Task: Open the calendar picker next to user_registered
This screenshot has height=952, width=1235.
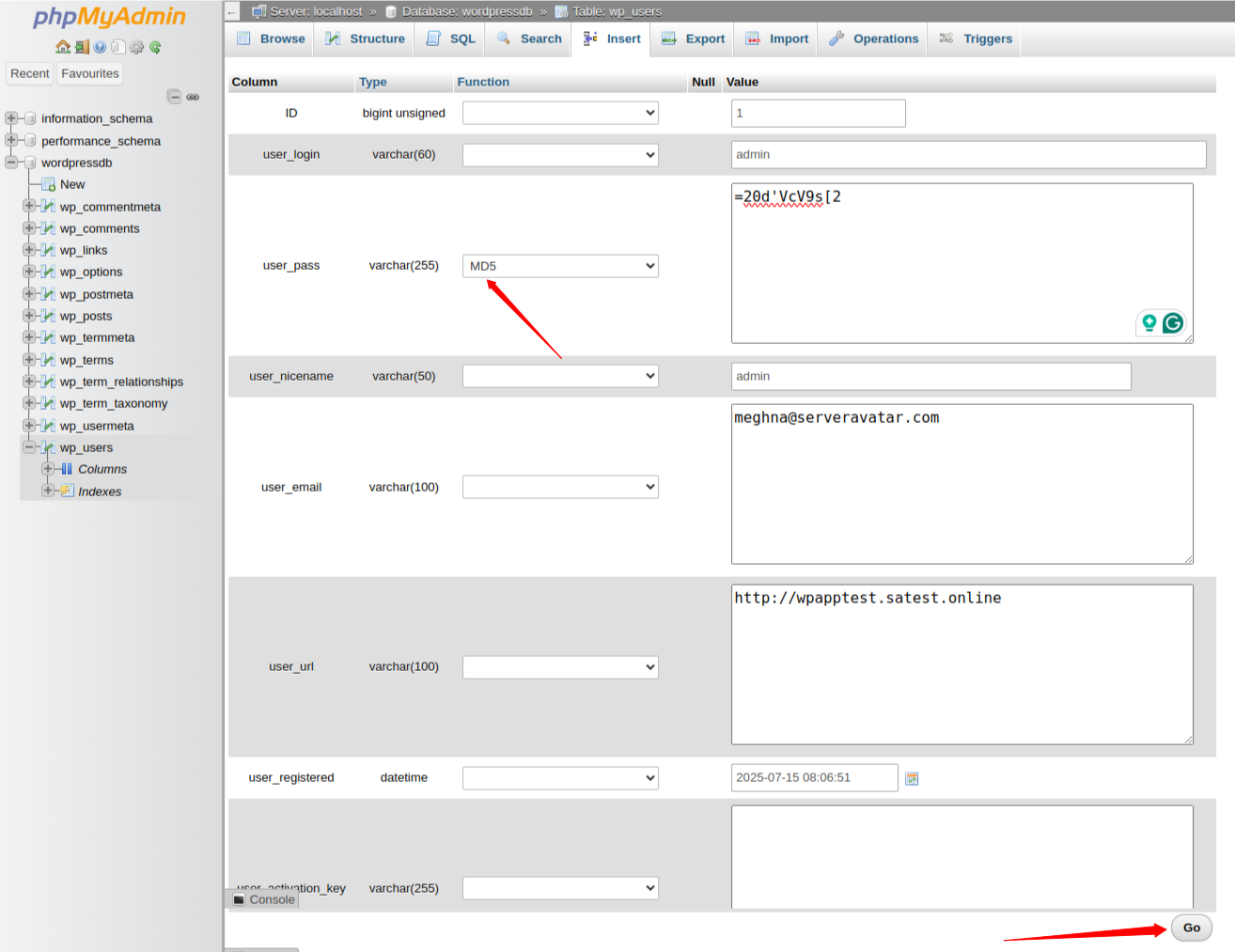Action: 911,777
